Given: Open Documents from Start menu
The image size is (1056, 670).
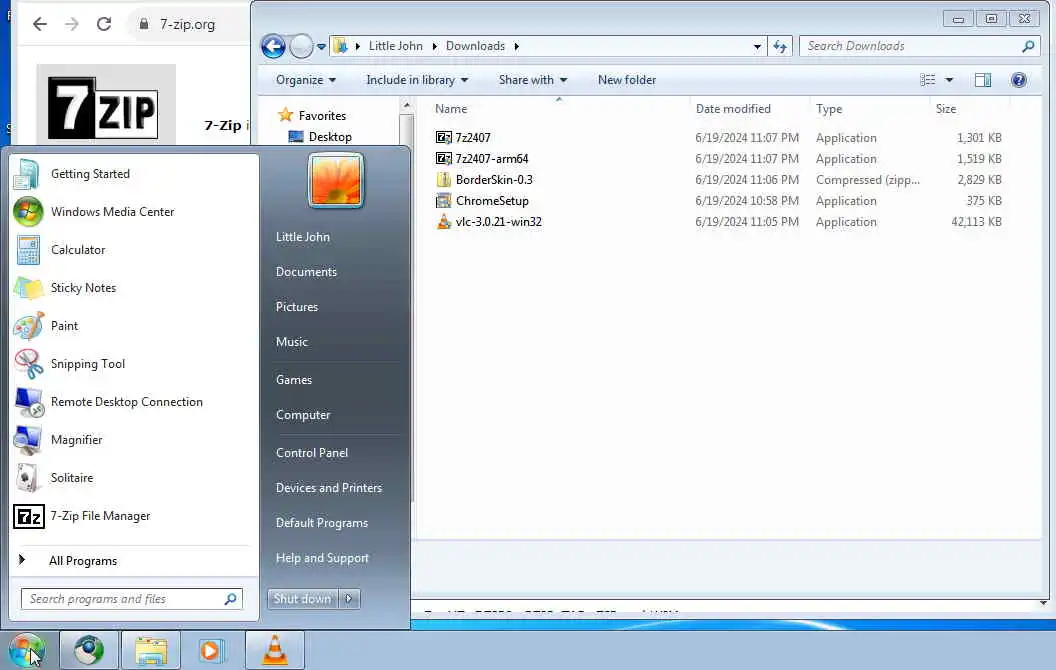Looking at the screenshot, I should pos(306,272).
